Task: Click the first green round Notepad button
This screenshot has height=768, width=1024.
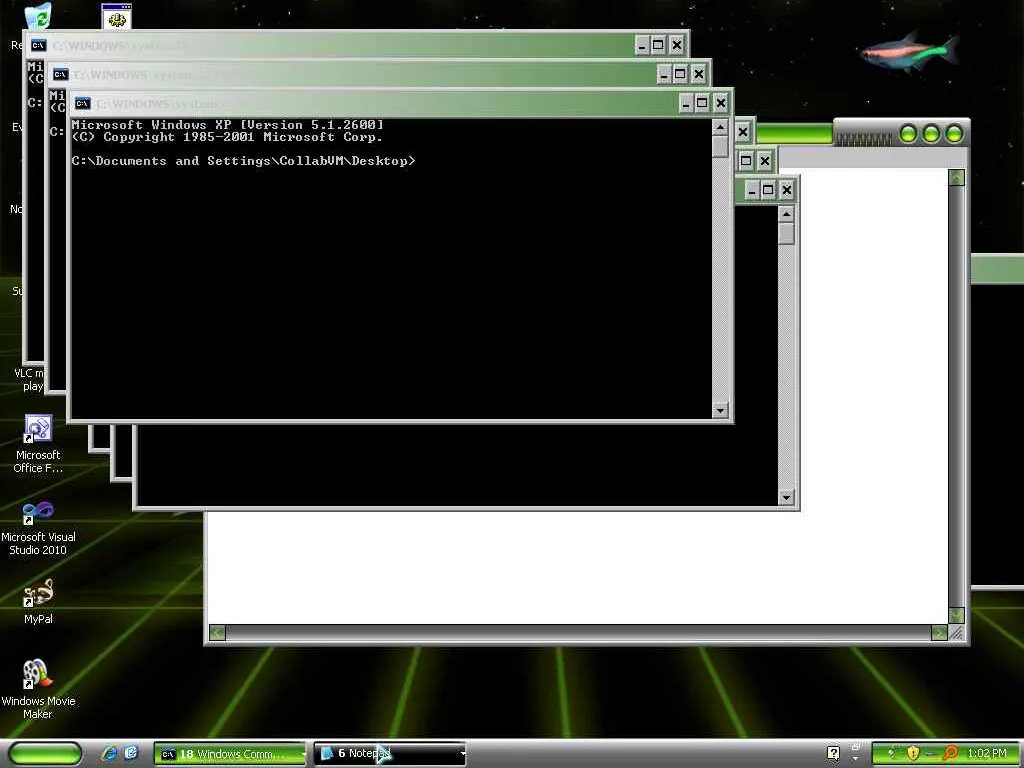Action: click(908, 134)
